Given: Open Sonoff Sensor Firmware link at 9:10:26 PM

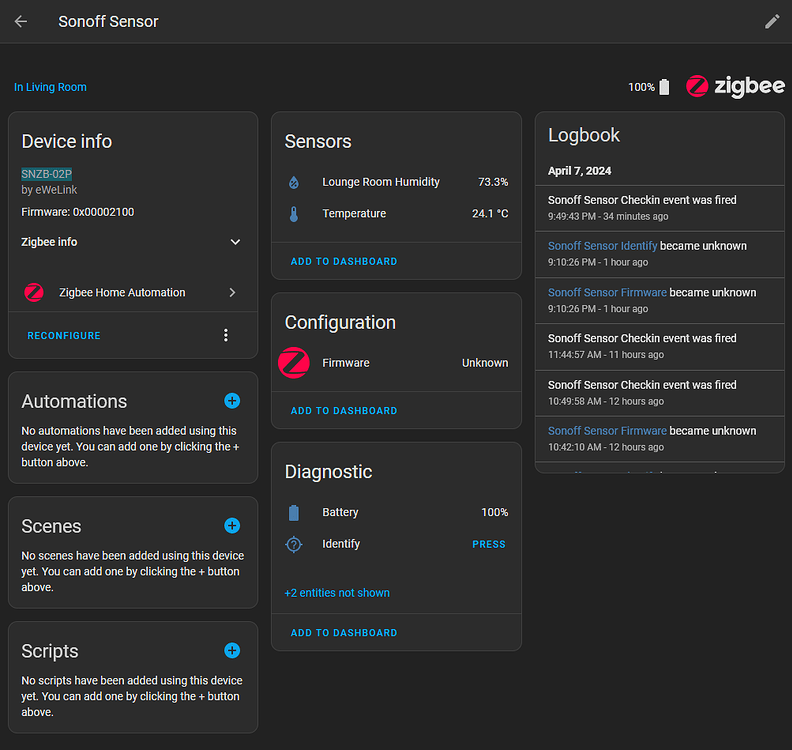Looking at the screenshot, I should coord(607,292).
